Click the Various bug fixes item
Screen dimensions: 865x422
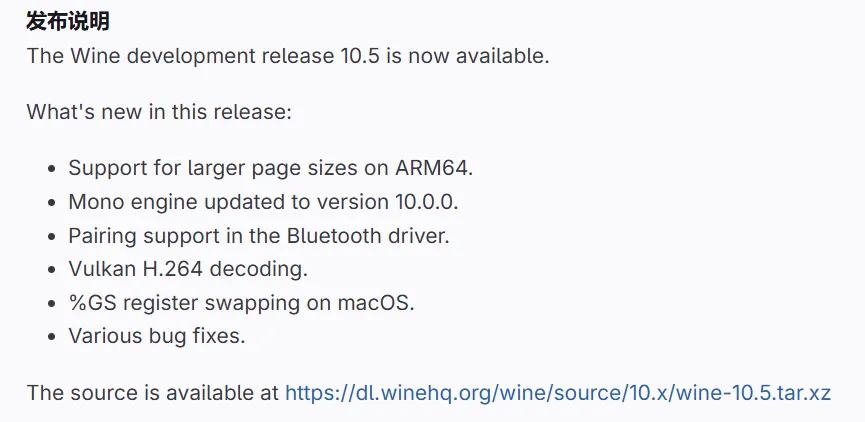click(156, 336)
